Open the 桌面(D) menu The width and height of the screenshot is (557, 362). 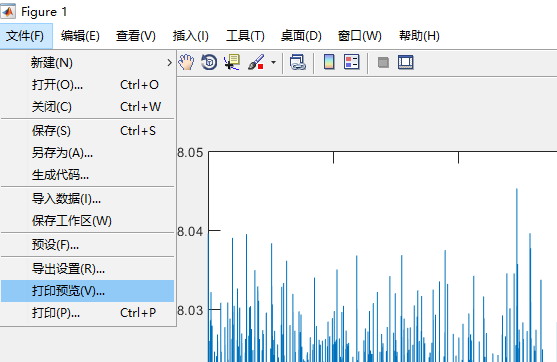tap(301, 36)
